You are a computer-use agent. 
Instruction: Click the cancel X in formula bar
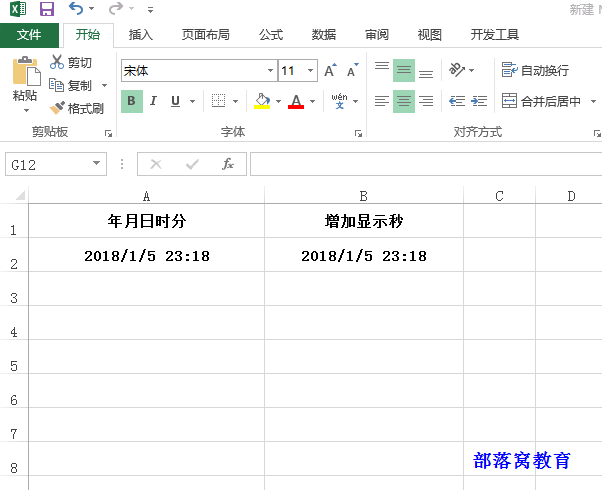[156, 164]
